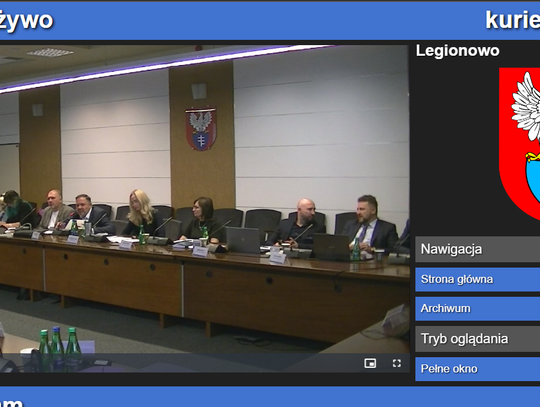
Task: Click the Tryb oglądania section header
Action: tap(478, 339)
